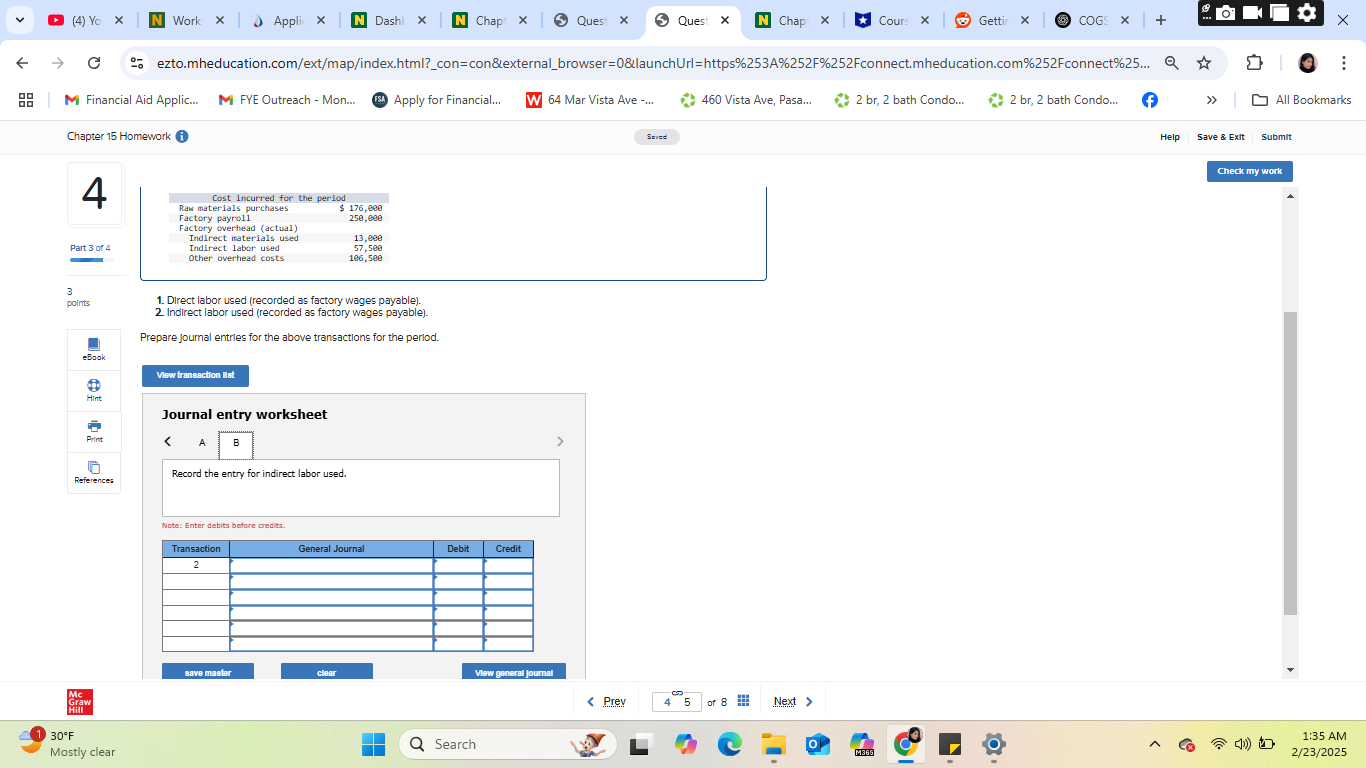Open Sticky Notes from the taskbar
Image resolution: width=1366 pixels, height=768 pixels.
(950, 744)
